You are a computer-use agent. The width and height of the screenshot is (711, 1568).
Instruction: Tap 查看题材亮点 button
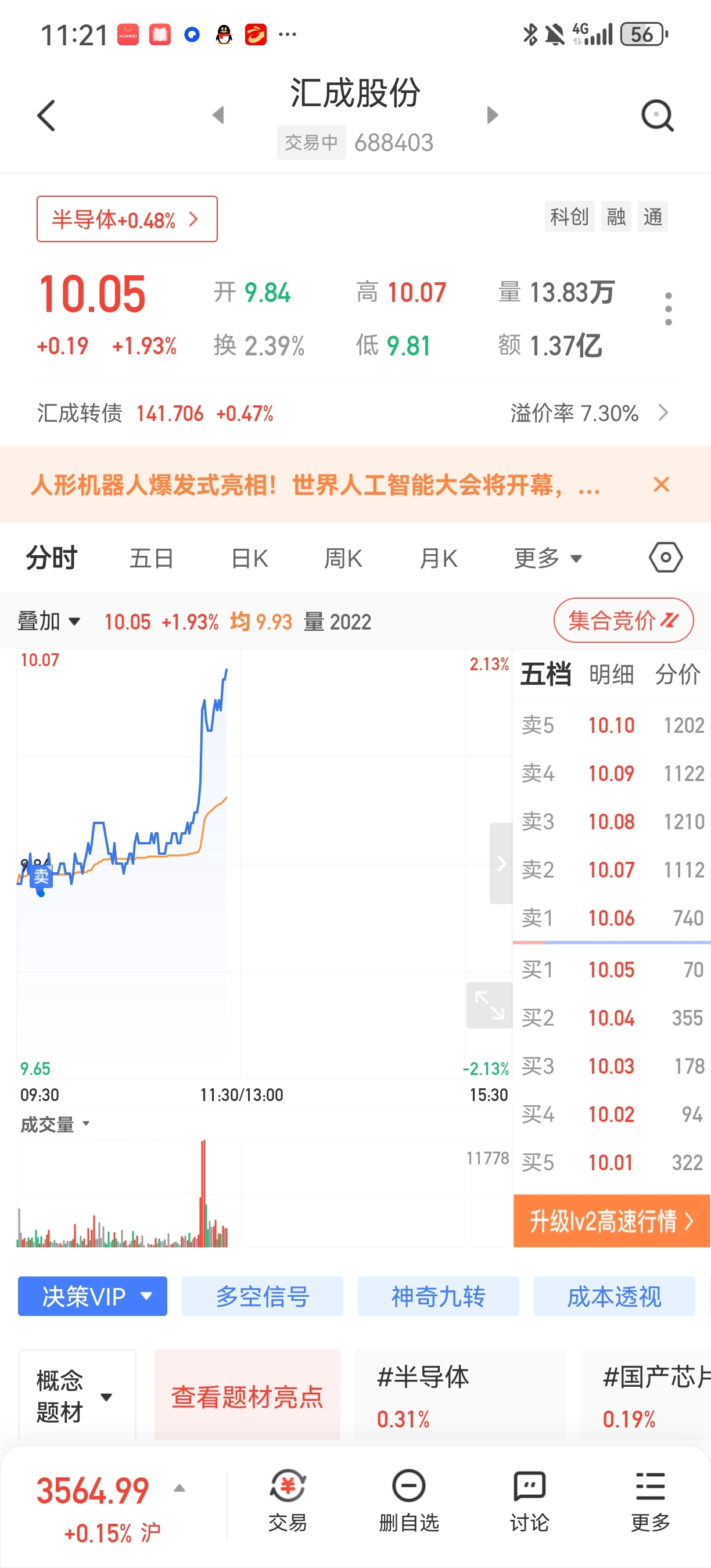click(x=247, y=1396)
